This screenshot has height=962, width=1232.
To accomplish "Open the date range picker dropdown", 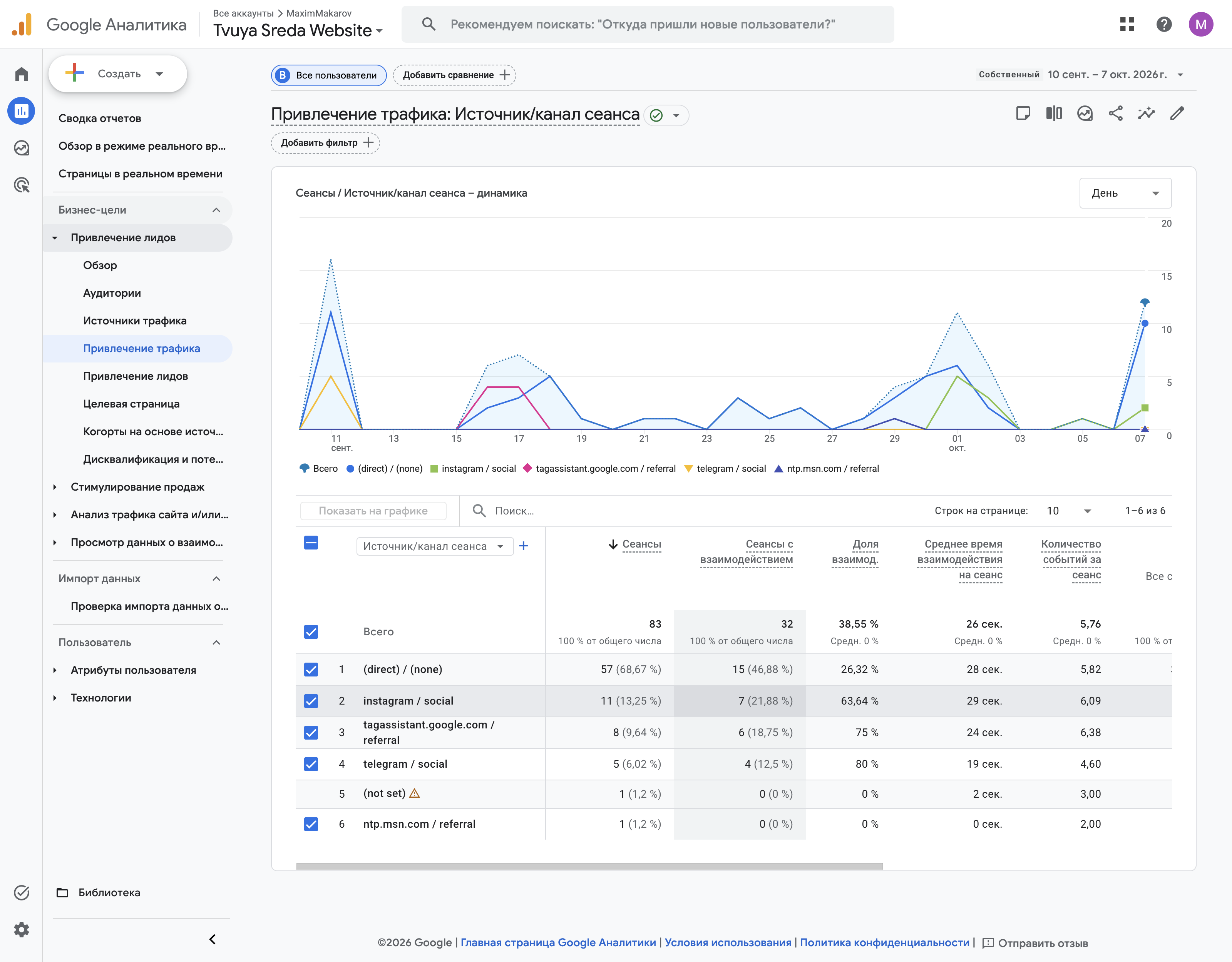I will tap(1115, 74).
